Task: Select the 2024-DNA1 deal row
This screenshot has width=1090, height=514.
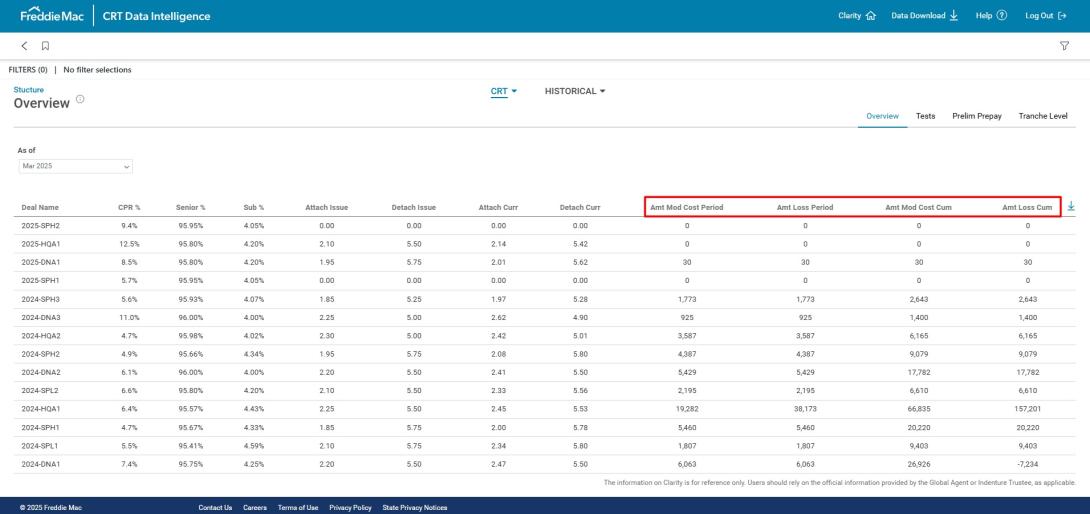Action: click(x=544, y=465)
